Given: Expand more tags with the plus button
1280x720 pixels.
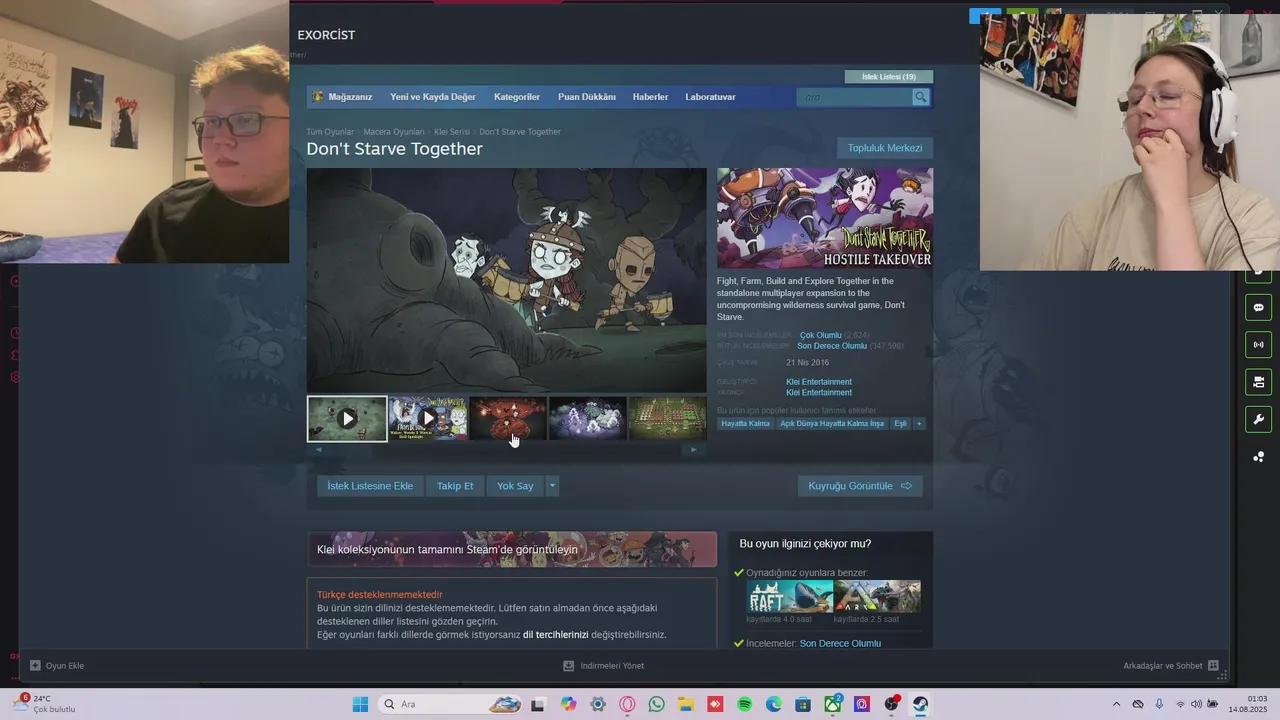Looking at the screenshot, I should tap(919, 424).
